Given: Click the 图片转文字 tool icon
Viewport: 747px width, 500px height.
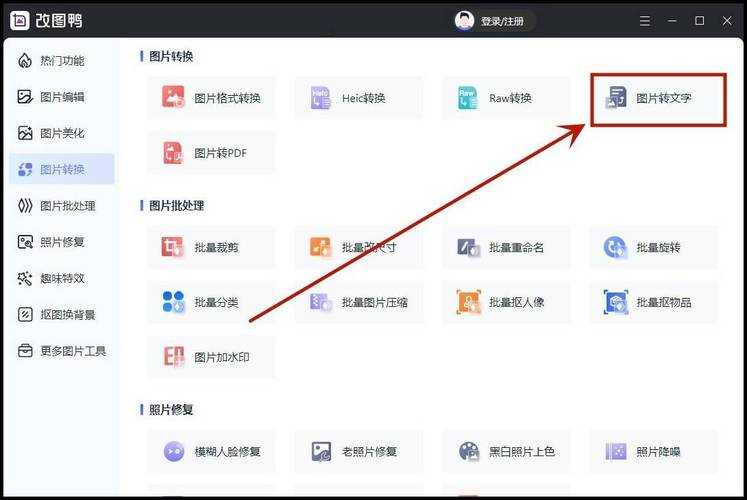Looking at the screenshot, I should (x=616, y=98).
